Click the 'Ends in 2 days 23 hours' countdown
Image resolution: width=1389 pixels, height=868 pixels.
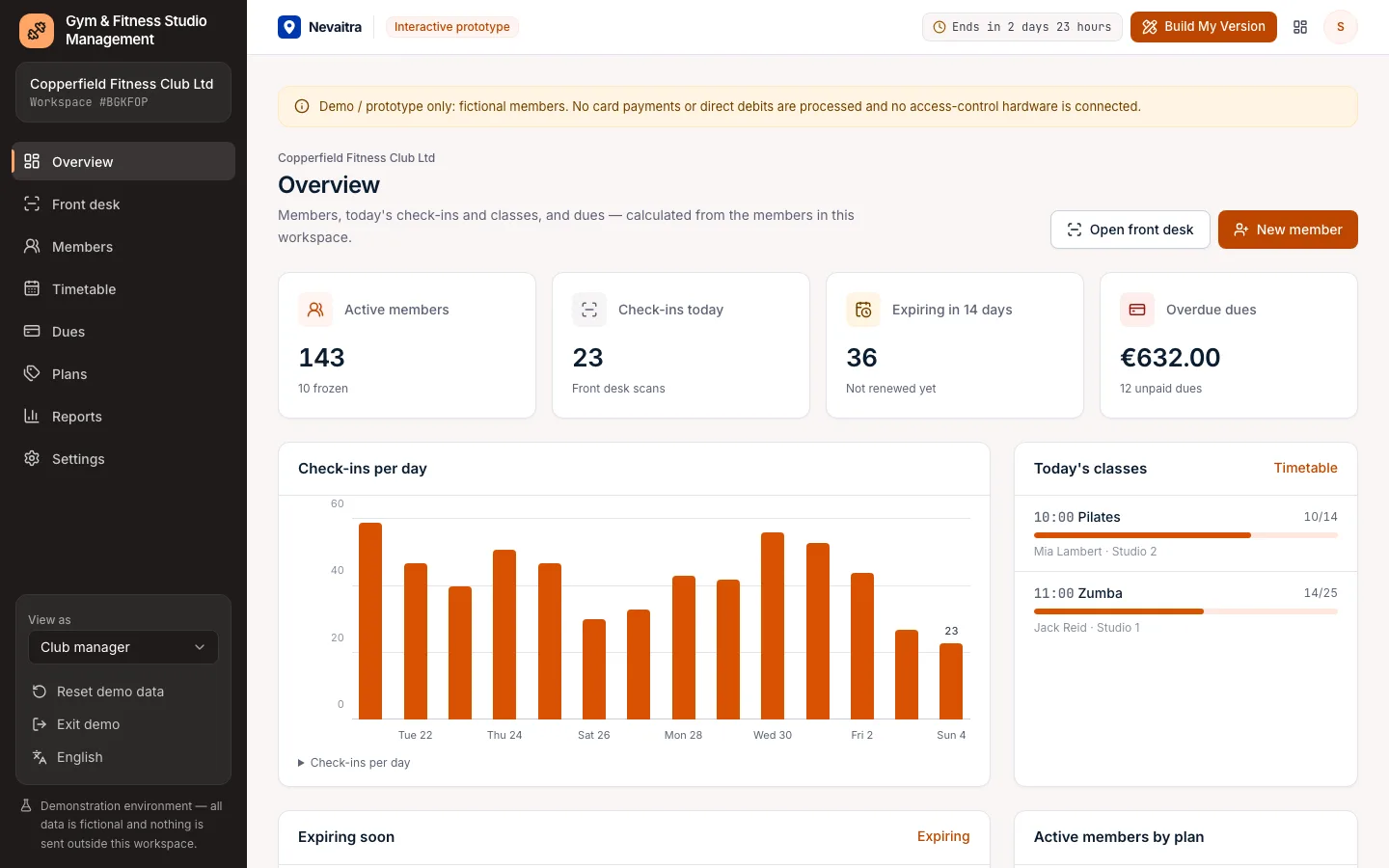pyautogui.click(x=1022, y=27)
